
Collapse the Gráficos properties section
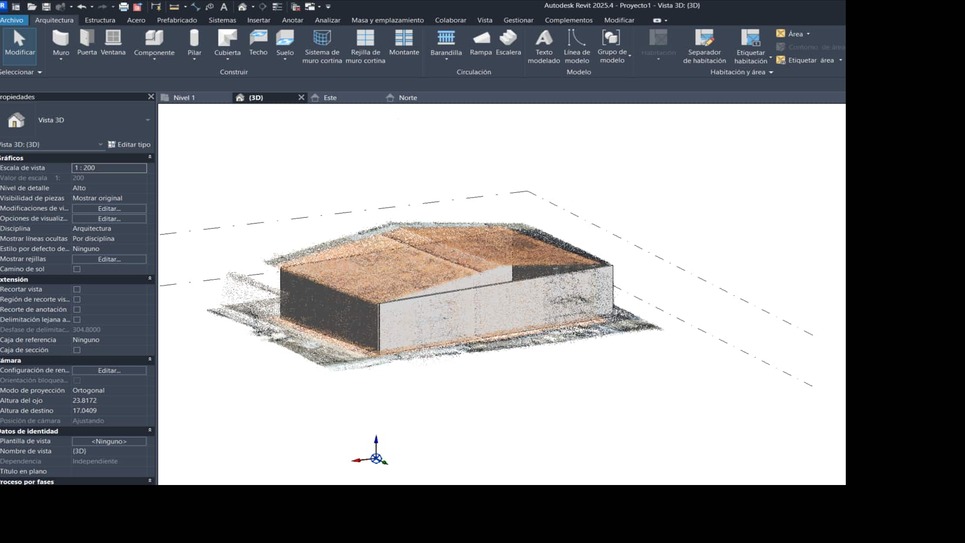coord(150,158)
